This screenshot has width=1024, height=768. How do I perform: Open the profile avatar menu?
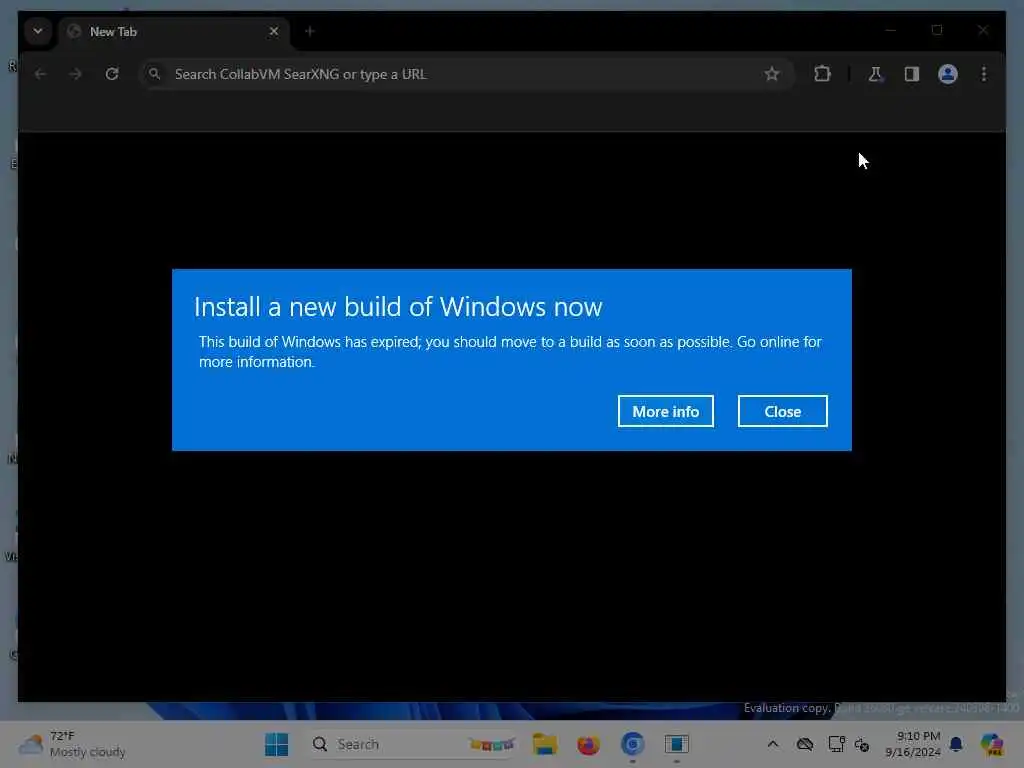[x=948, y=74]
